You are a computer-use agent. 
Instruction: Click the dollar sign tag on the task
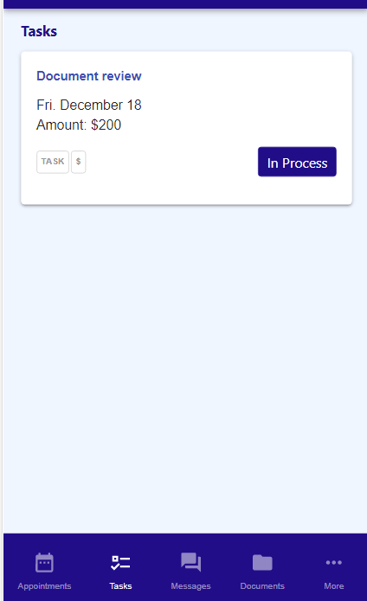[78, 162]
